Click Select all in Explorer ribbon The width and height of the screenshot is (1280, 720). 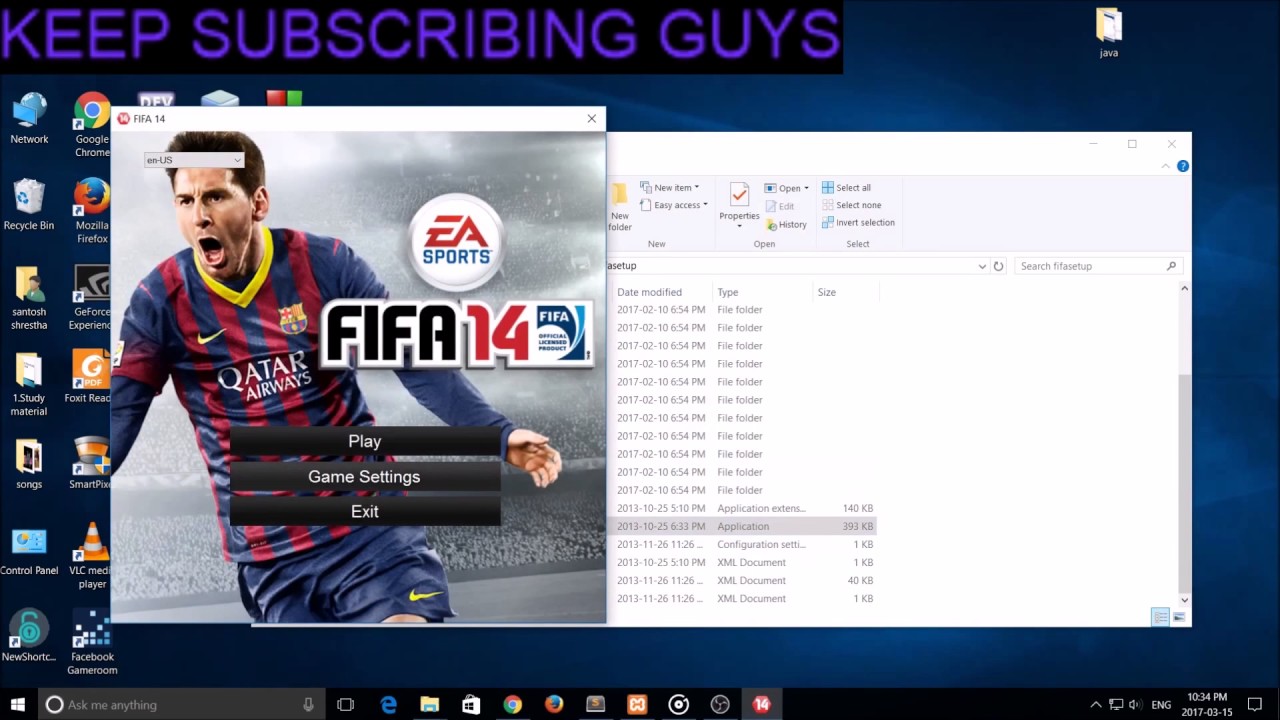(x=846, y=187)
